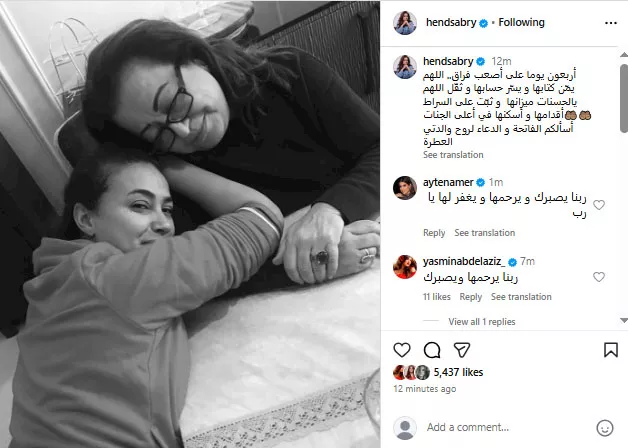Expand View all 1 replies

click(x=482, y=321)
